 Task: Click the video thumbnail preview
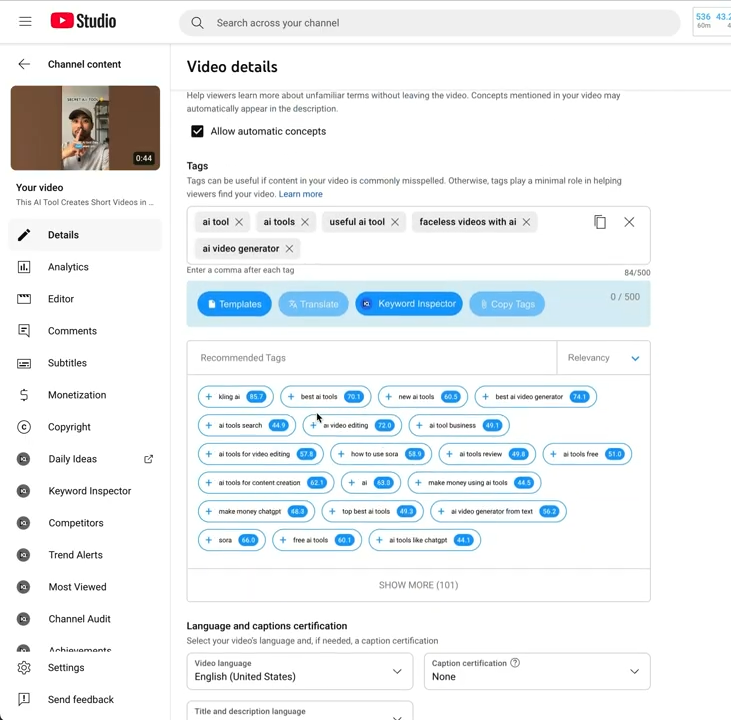(x=85, y=128)
